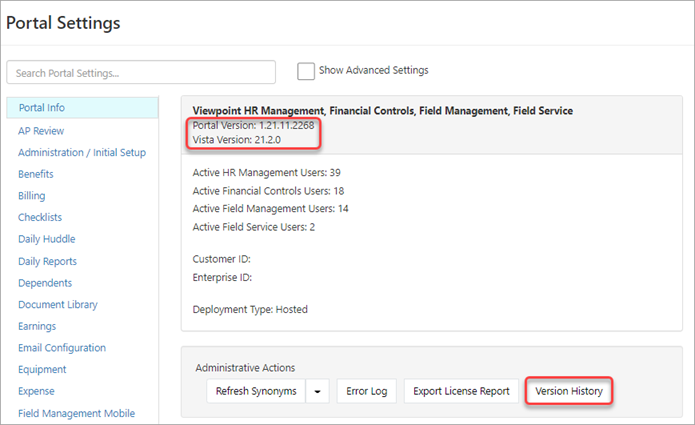Click the Enterprise ID label
Screen dimensions: 695x425
(x=222, y=277)
